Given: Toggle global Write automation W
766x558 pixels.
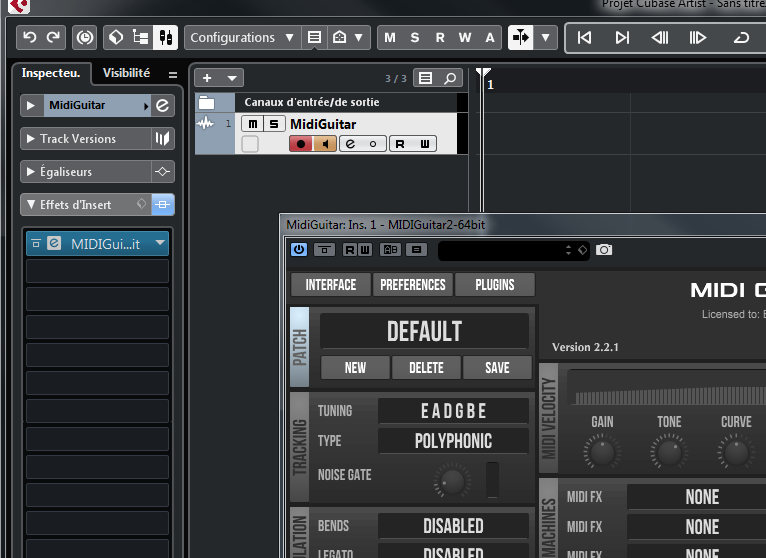Looking at the screenshot, I should 465,38.
